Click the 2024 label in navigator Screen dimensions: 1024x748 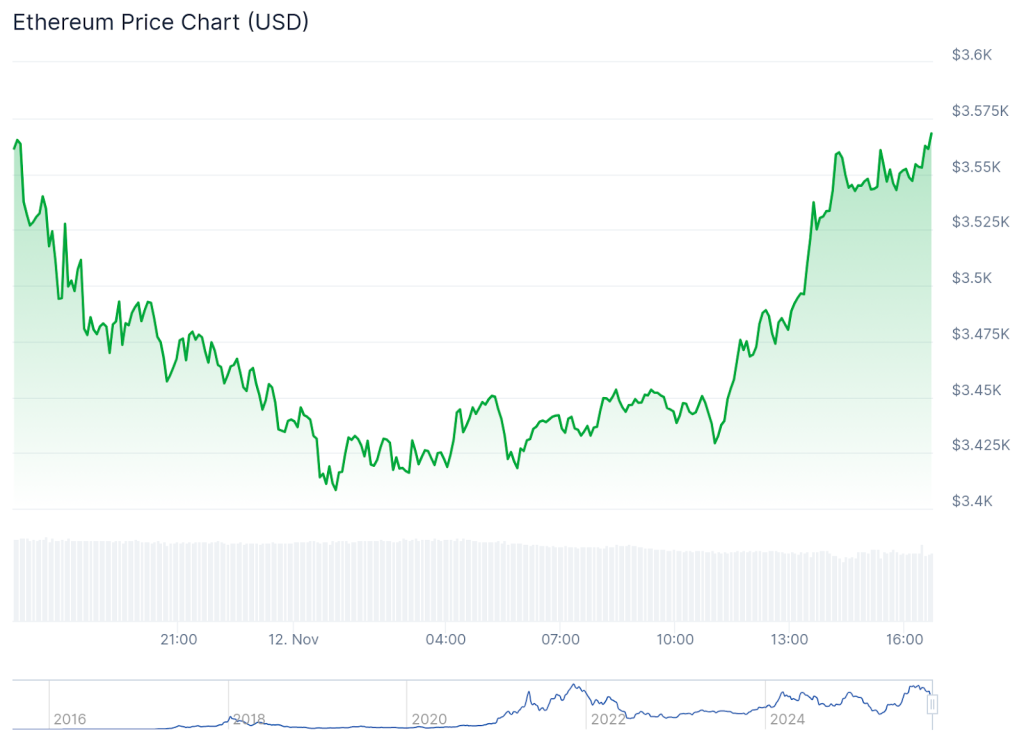786,719
